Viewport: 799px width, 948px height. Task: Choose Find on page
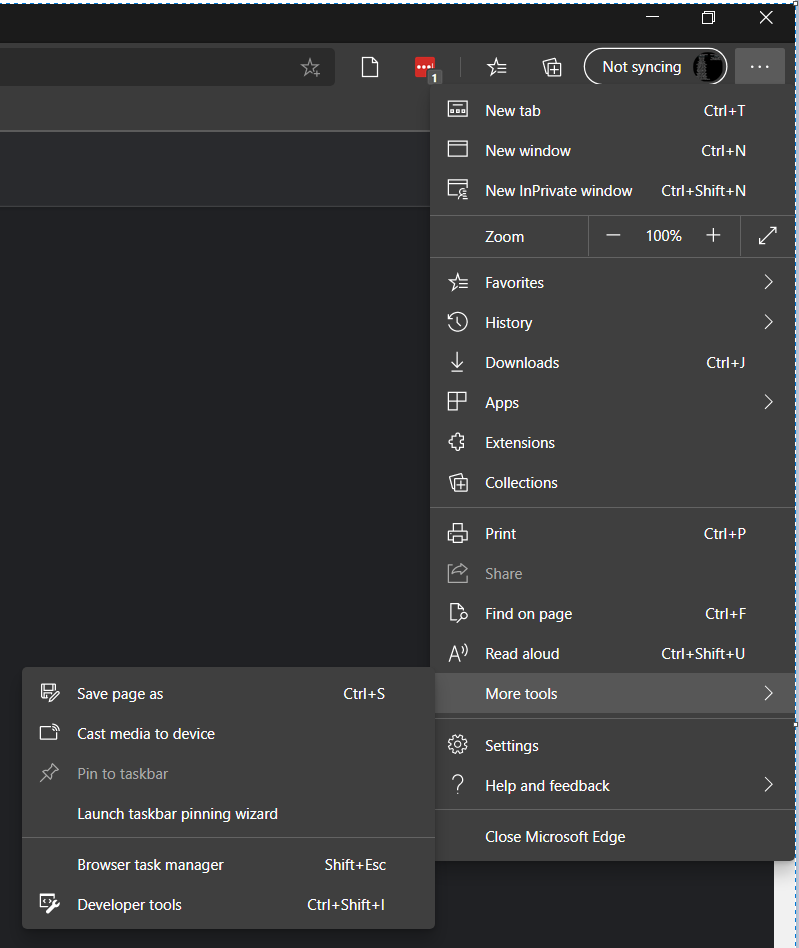point(612,614)
